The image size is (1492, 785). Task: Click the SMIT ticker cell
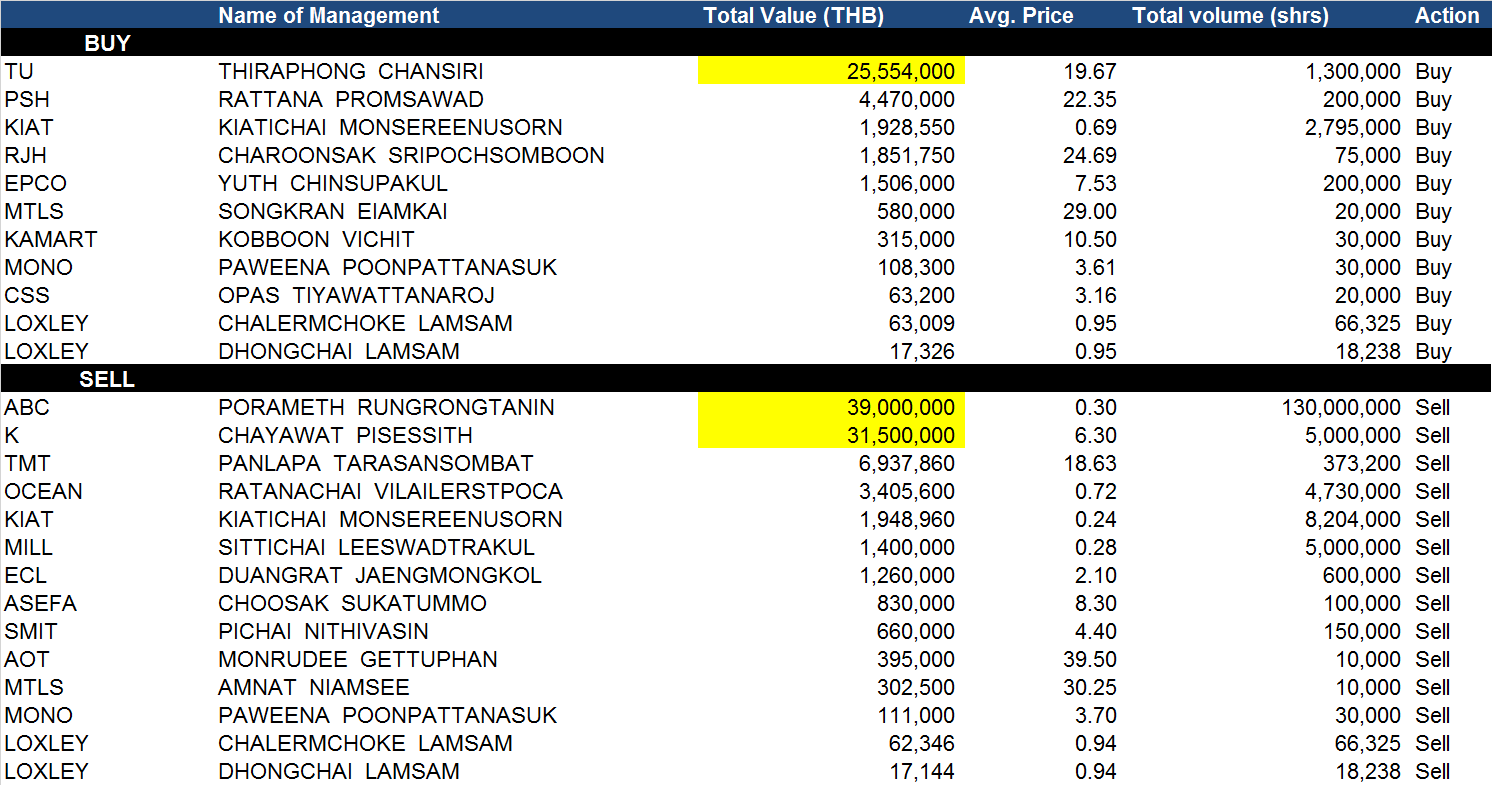30,631
